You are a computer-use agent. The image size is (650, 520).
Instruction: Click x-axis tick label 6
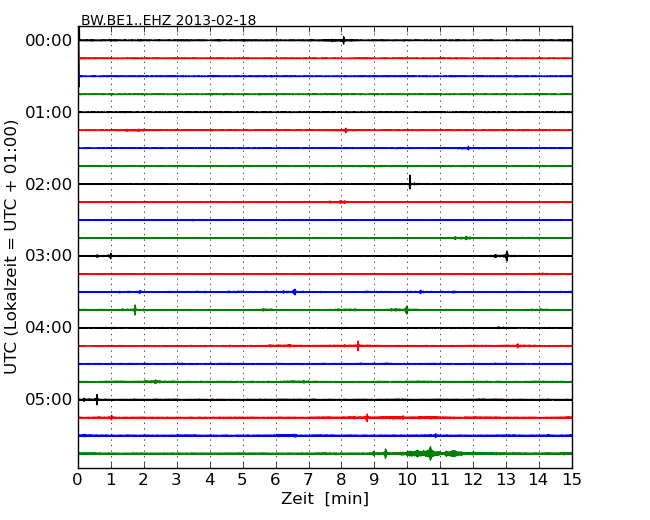[x=275, y=480]
